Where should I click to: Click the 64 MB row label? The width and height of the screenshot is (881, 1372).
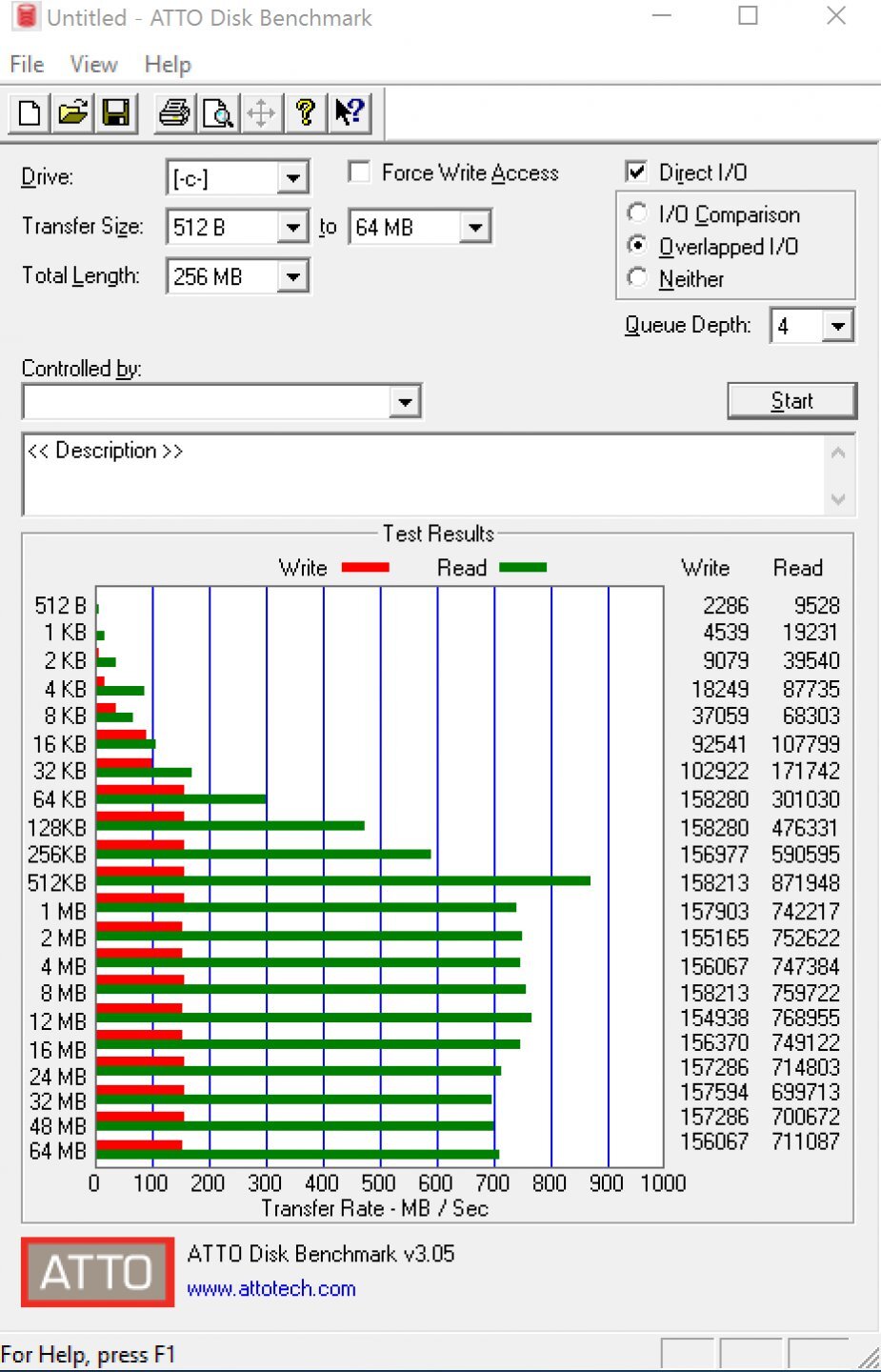coord(58,1150)
